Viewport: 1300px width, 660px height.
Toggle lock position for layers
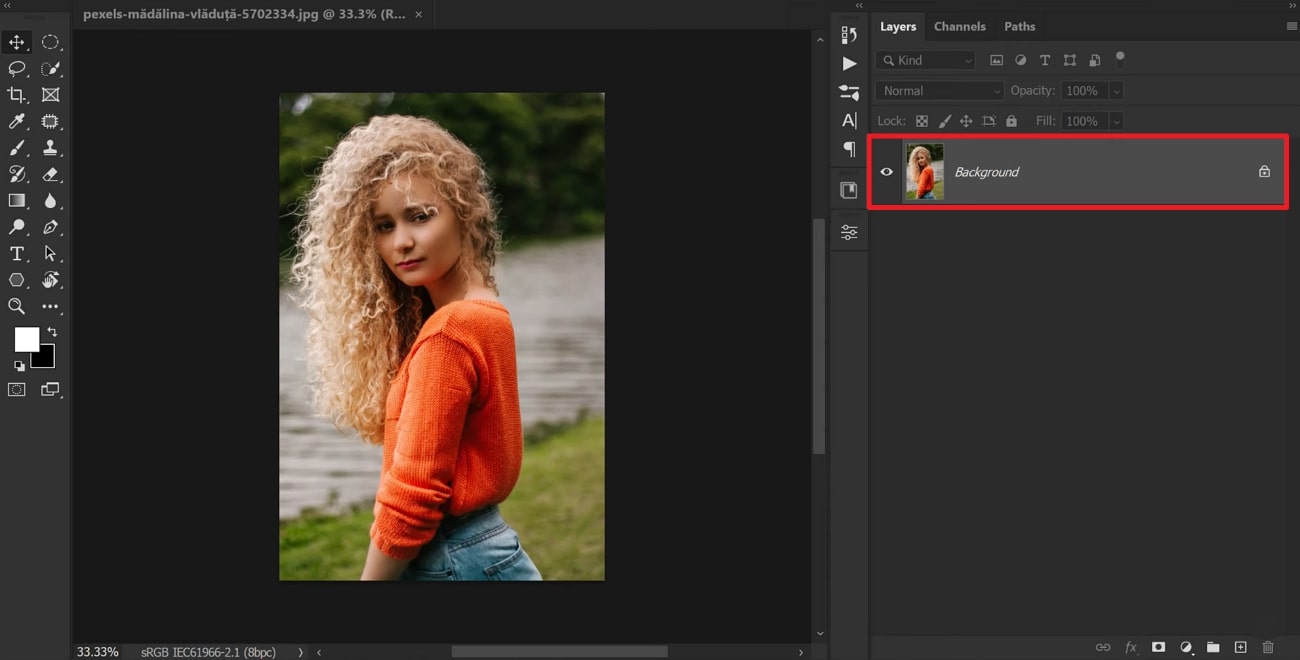(x=965, y=120)
